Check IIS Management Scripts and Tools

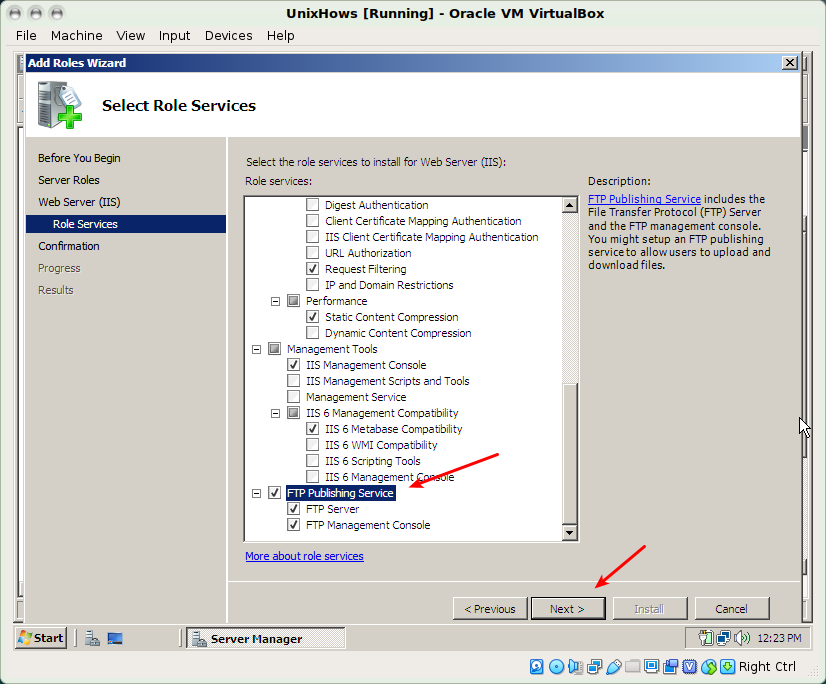point(293,380)
